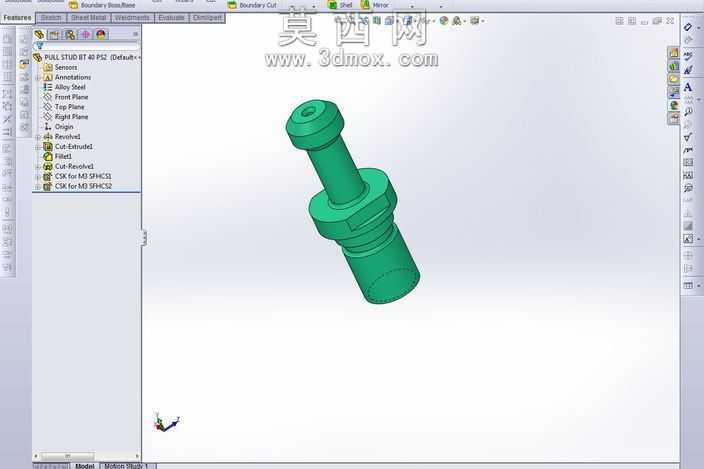
Task: Select the Note annotation tool (A)
Action: [x=688, y=87]
